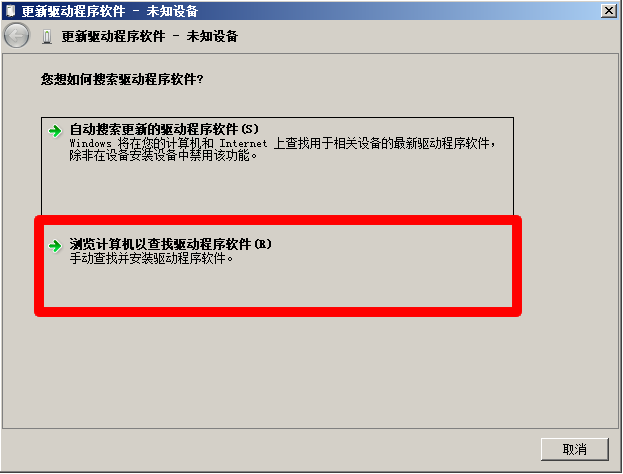Click the description line starting with Windows 将在您的计算机
Screen dimensions: 623x474
pyautogui.click(x=282, y=143)
